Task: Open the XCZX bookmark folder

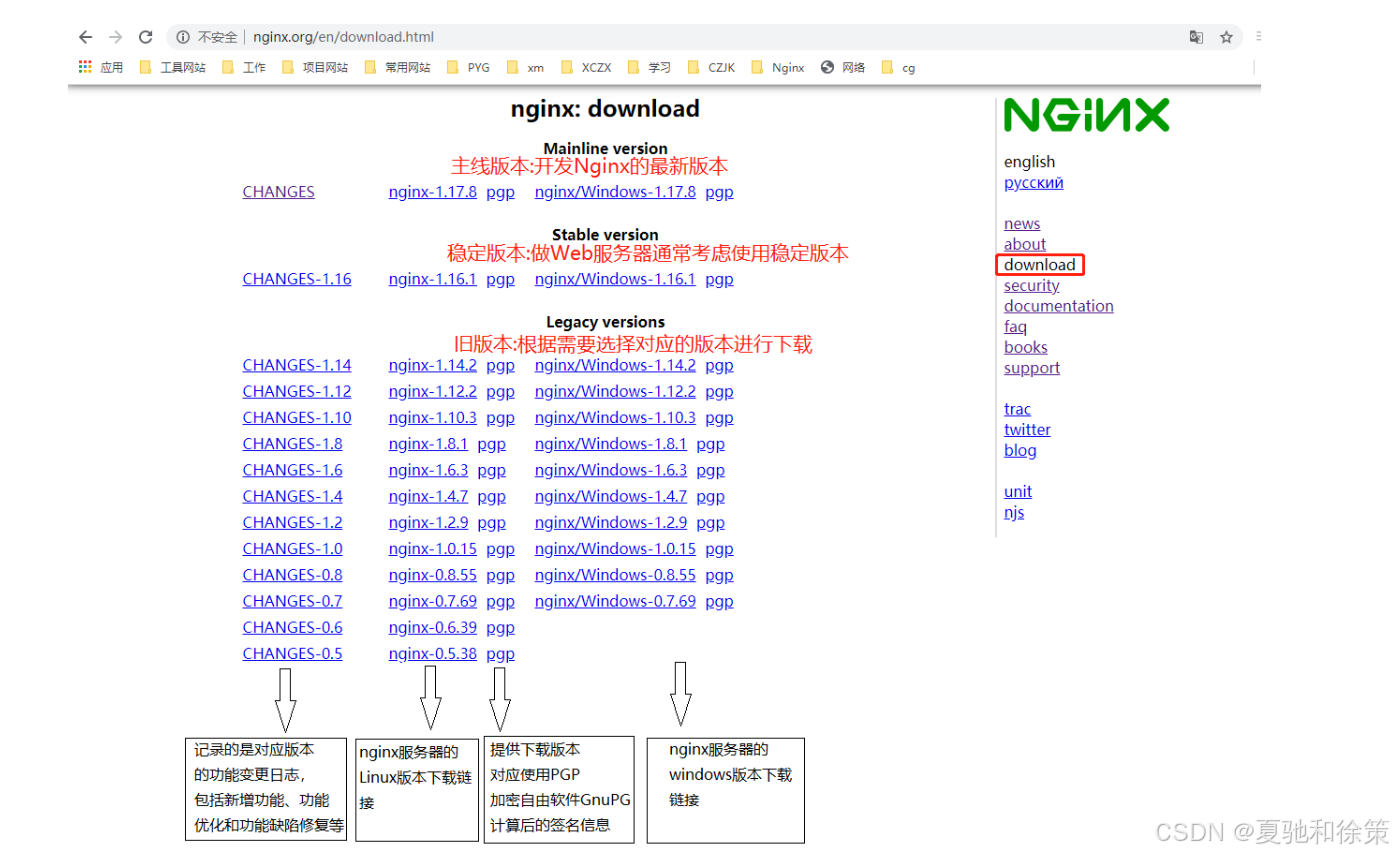Action: [586, 68]
